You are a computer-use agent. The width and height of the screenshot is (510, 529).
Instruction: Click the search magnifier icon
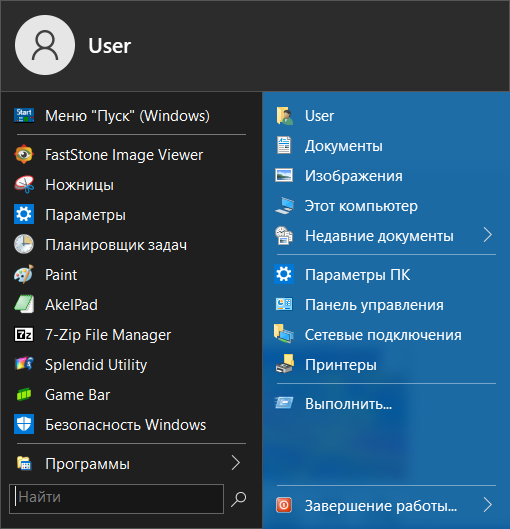pyautogui.click(x=238, y=499)
